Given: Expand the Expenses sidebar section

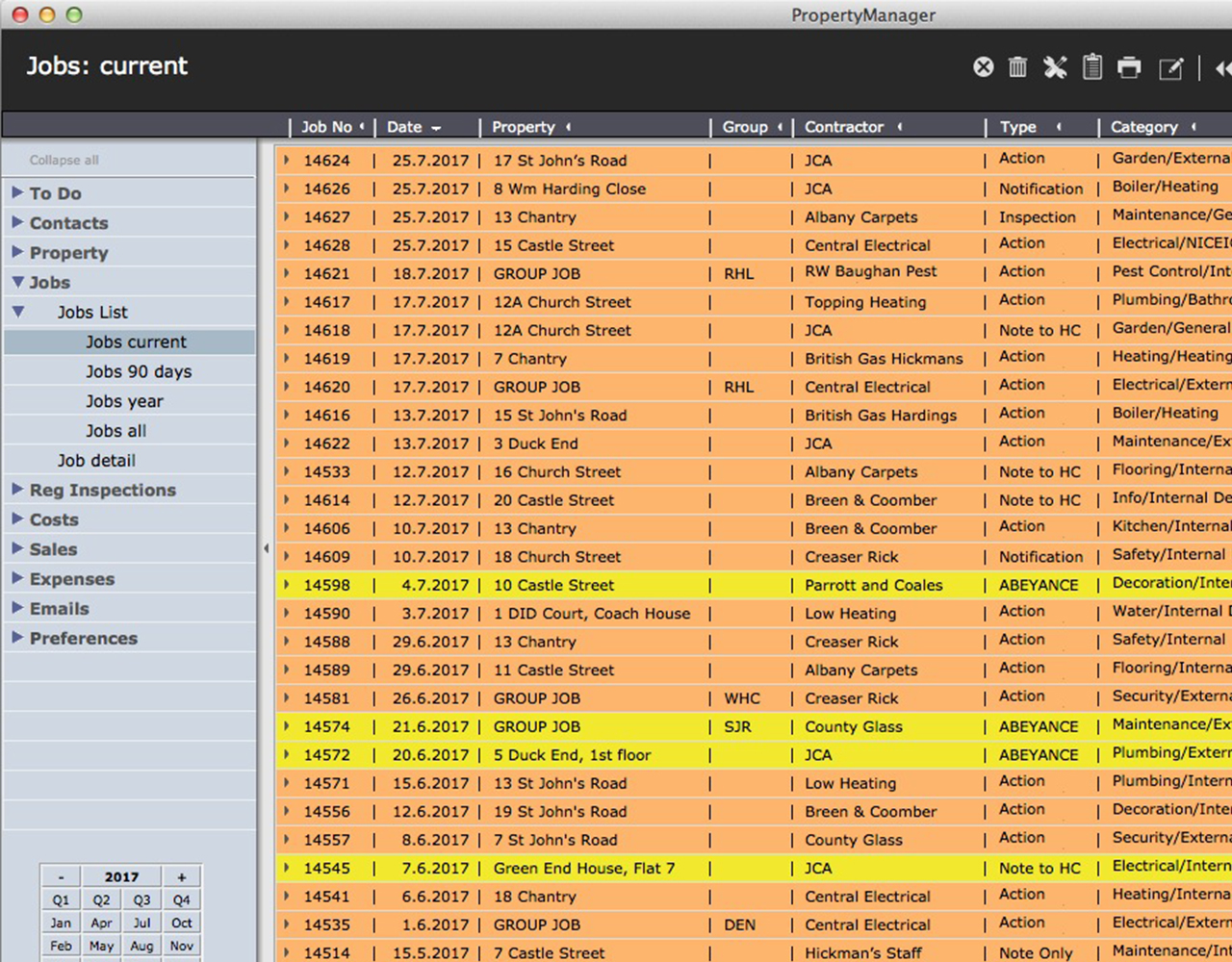Looking at the screenshot, I should (x=17, y=579).
